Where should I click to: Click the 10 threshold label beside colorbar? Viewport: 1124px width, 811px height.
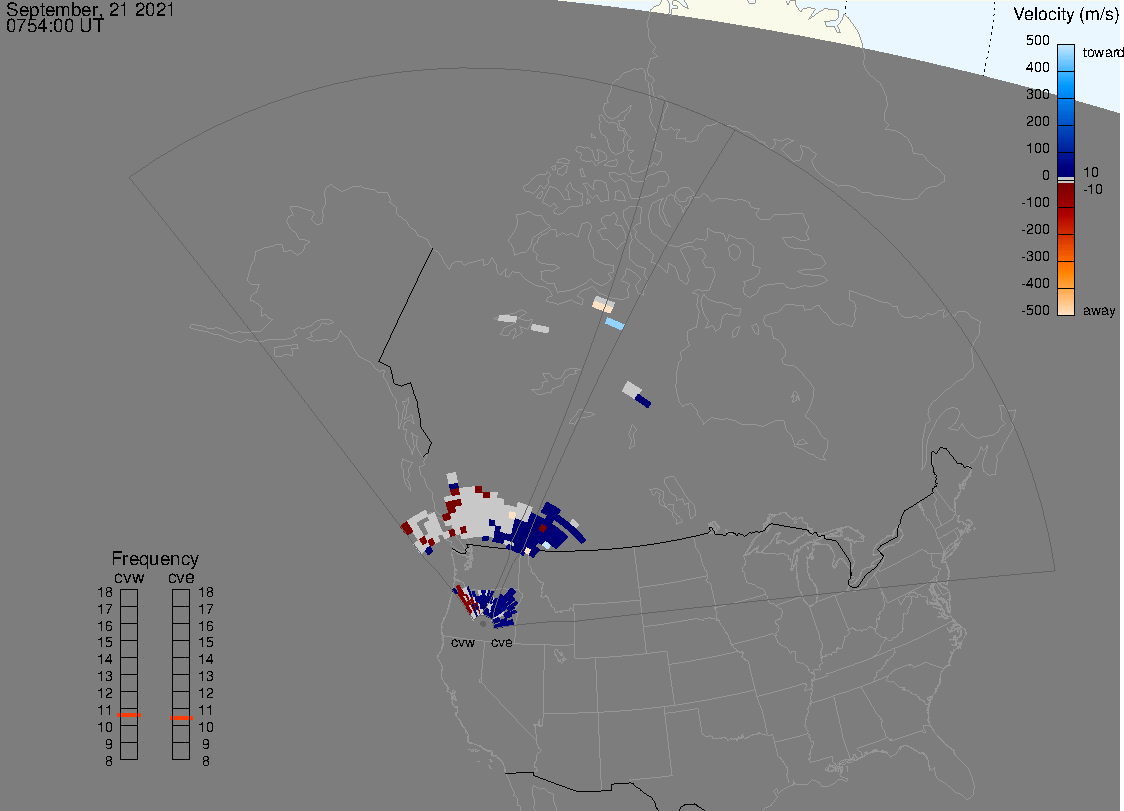pos(1090,172)
